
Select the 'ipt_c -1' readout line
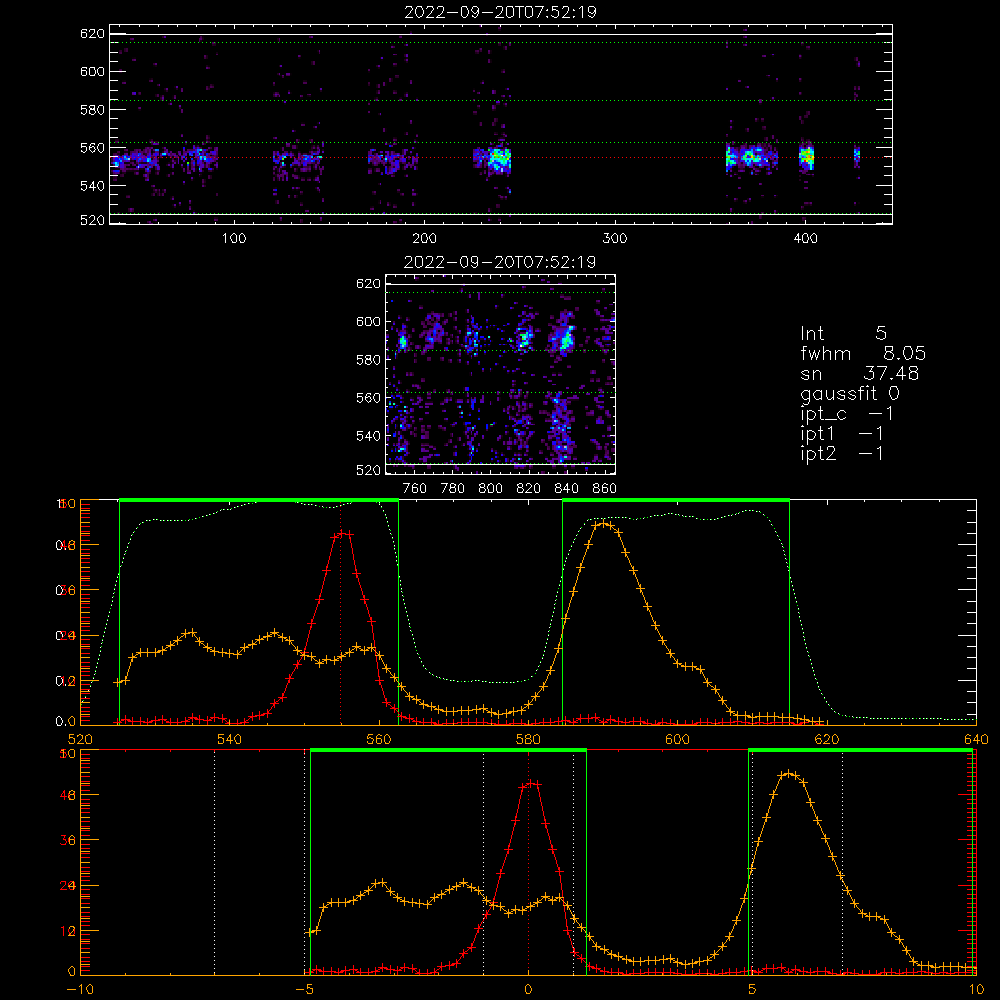(847, 415)
